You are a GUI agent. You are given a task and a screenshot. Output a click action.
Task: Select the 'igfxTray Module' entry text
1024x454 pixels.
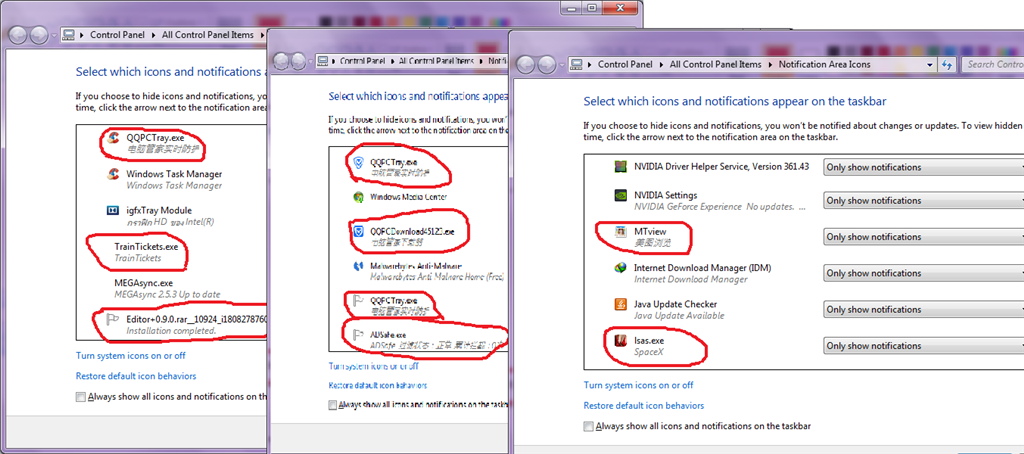click(x=159, y=210)
